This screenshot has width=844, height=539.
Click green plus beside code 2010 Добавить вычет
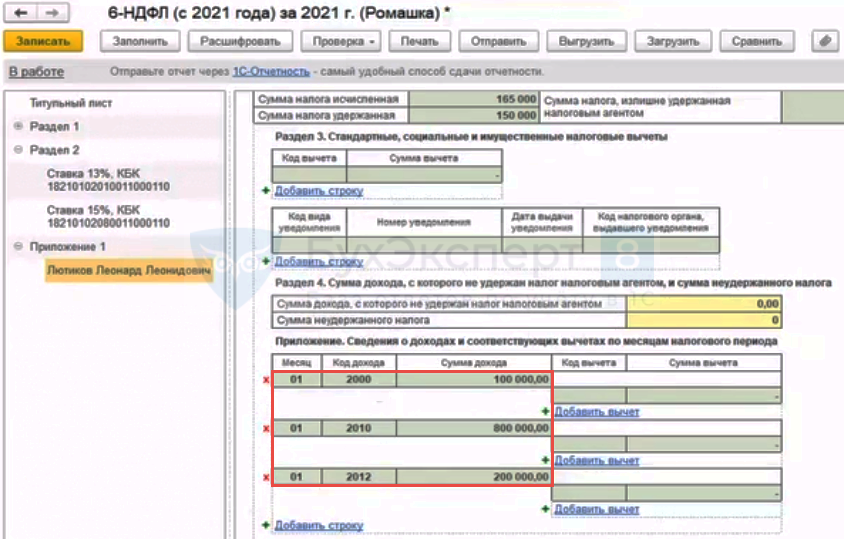click(546, 460)
